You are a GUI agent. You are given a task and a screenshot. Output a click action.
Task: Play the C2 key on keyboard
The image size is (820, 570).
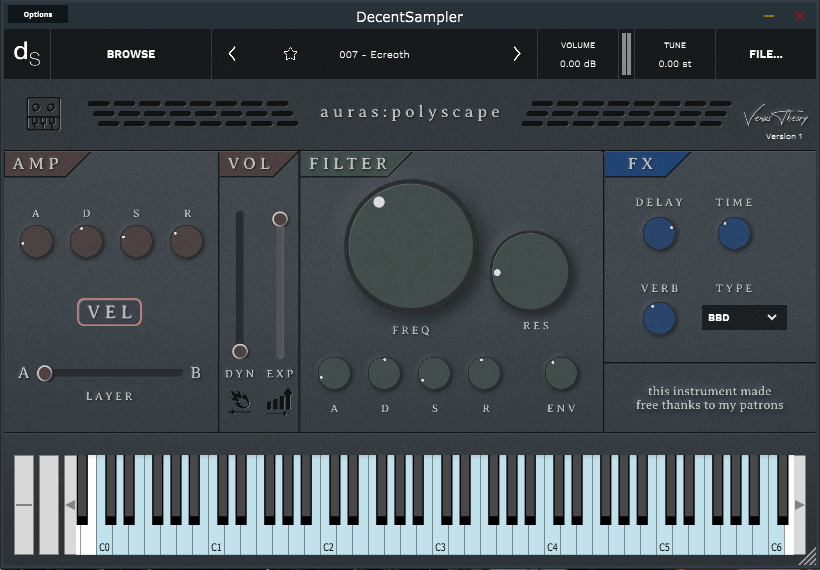point(327,539)
